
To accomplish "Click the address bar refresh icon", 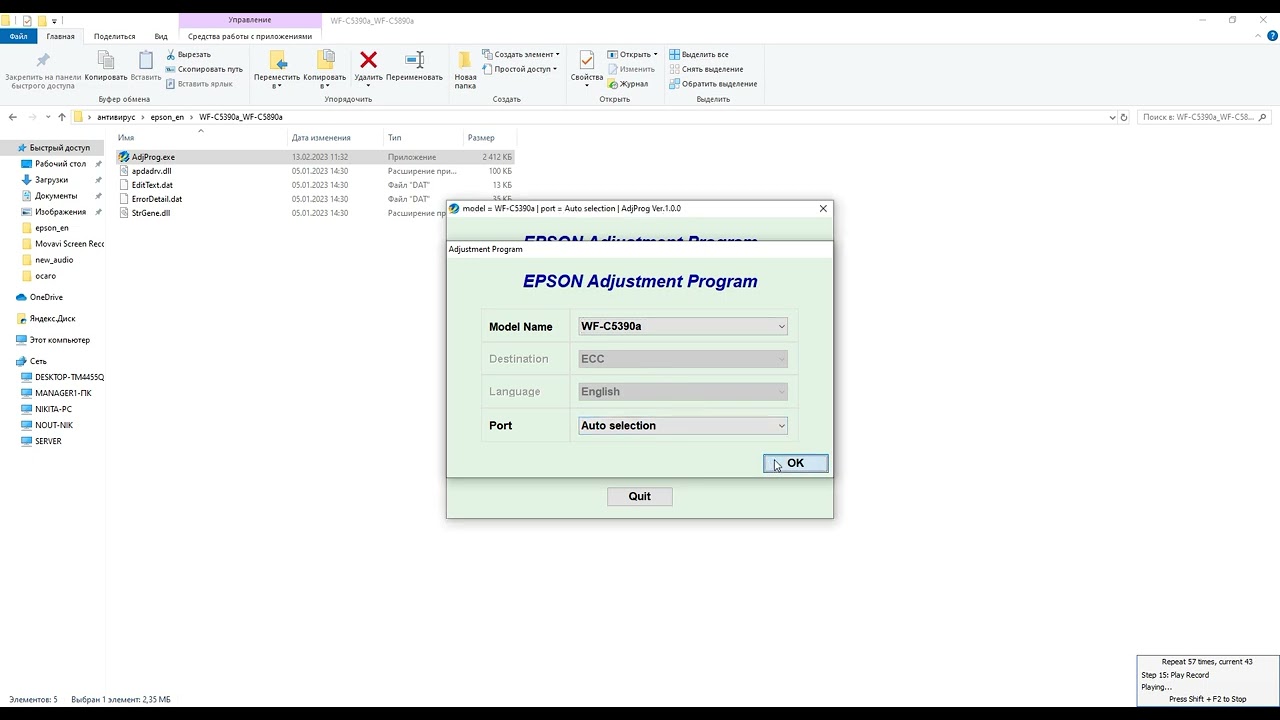I will (x=1123, y=117).
